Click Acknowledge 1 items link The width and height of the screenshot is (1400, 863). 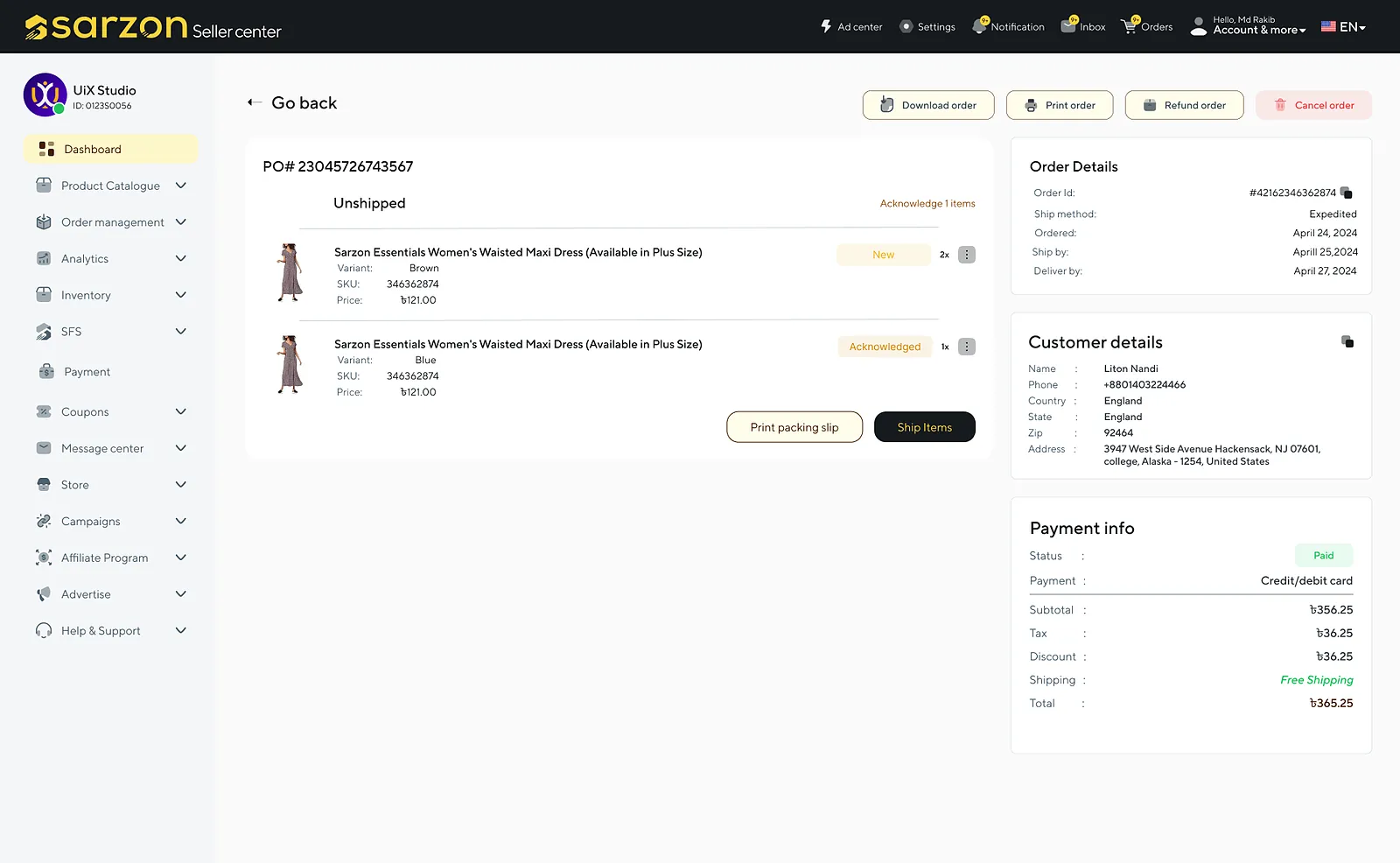pyautogui.click(x=927, y=203)
